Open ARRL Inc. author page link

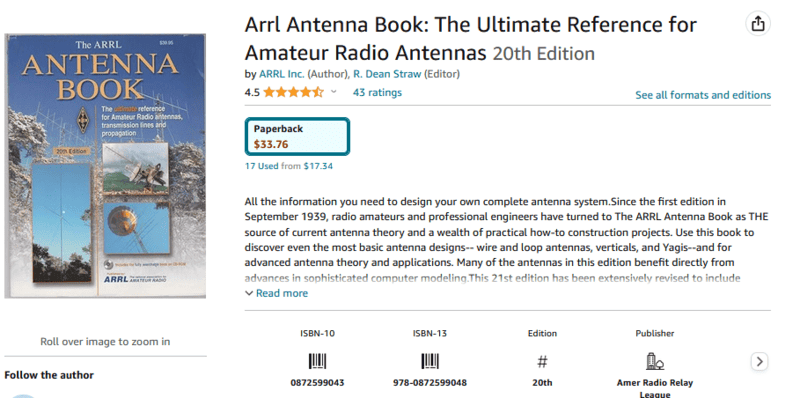click(x=282, y=74)
